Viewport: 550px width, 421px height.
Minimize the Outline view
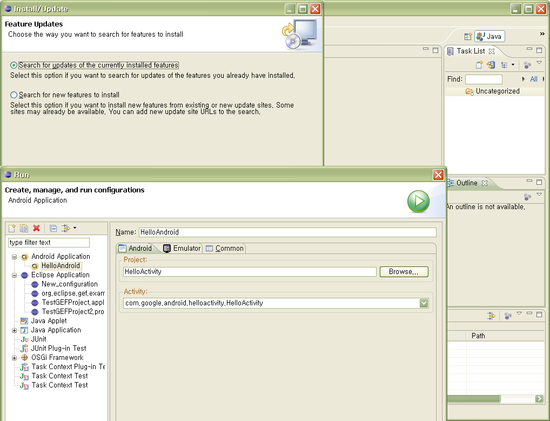point(529,181)
